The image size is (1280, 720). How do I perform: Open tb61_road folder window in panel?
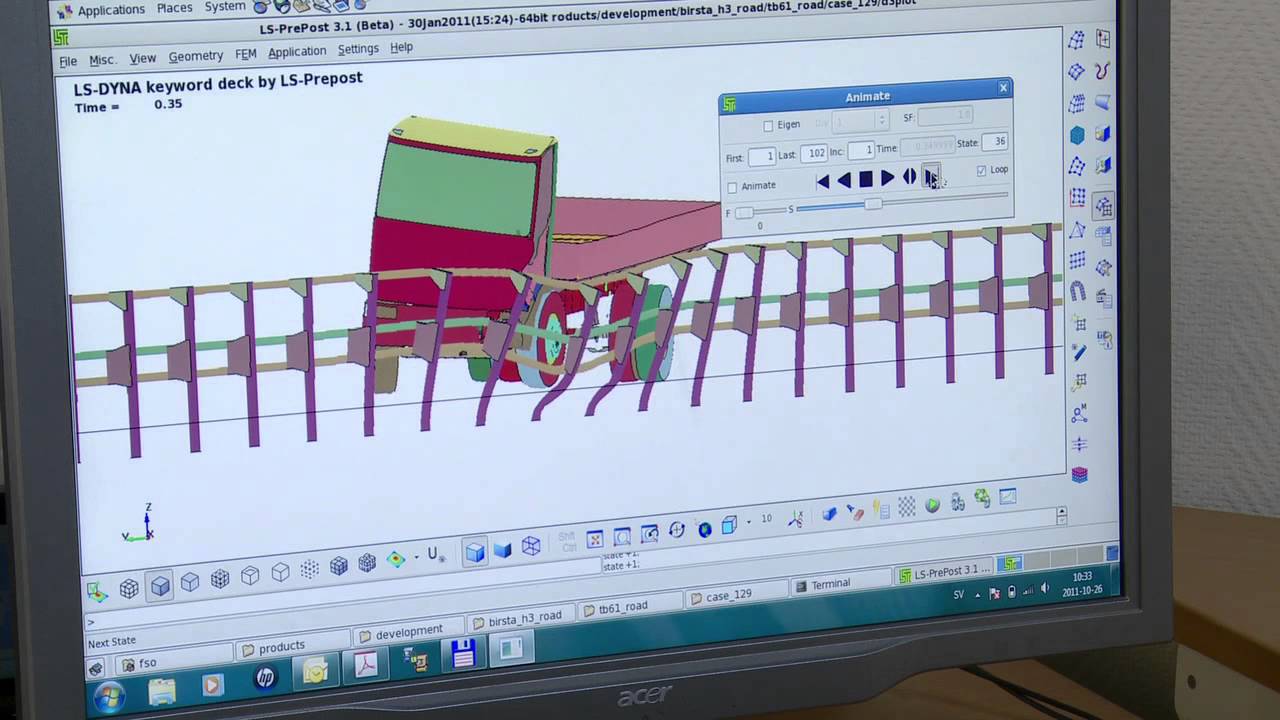[628, 607]
